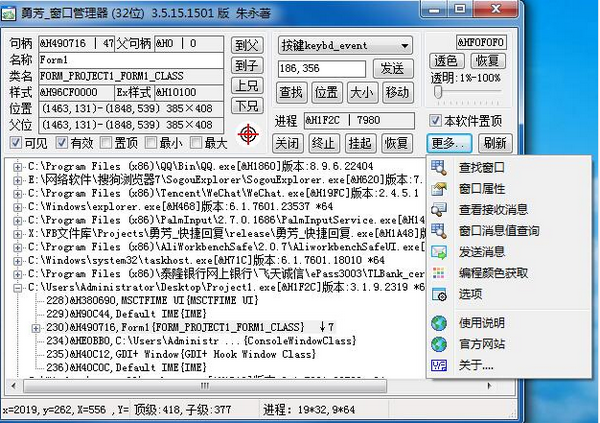The height and width of the screenshot is (423, 600).
Task: Click the &HF0F0F0 color value field
Action: coord(481,42)
